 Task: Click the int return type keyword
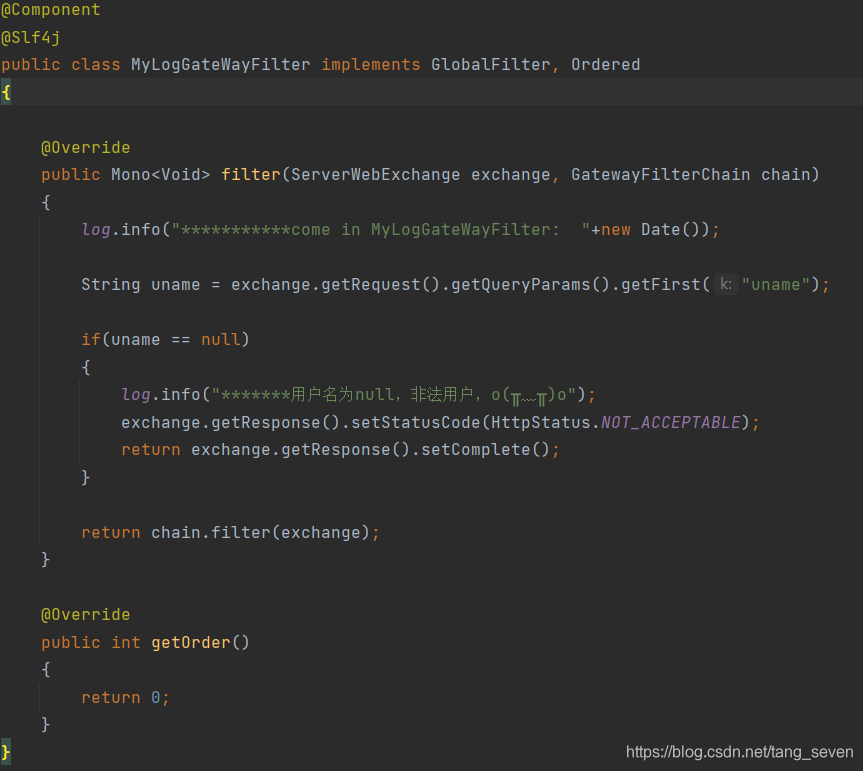125,643
